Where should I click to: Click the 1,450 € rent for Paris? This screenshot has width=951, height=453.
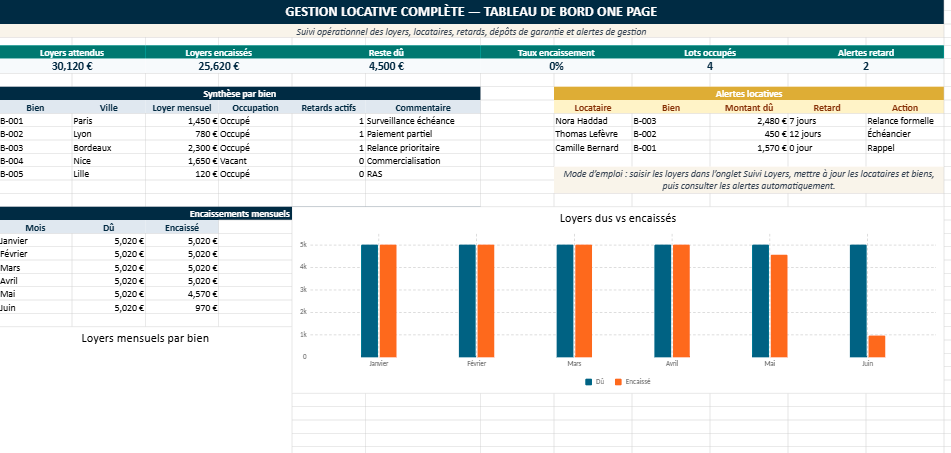[182, 121]
